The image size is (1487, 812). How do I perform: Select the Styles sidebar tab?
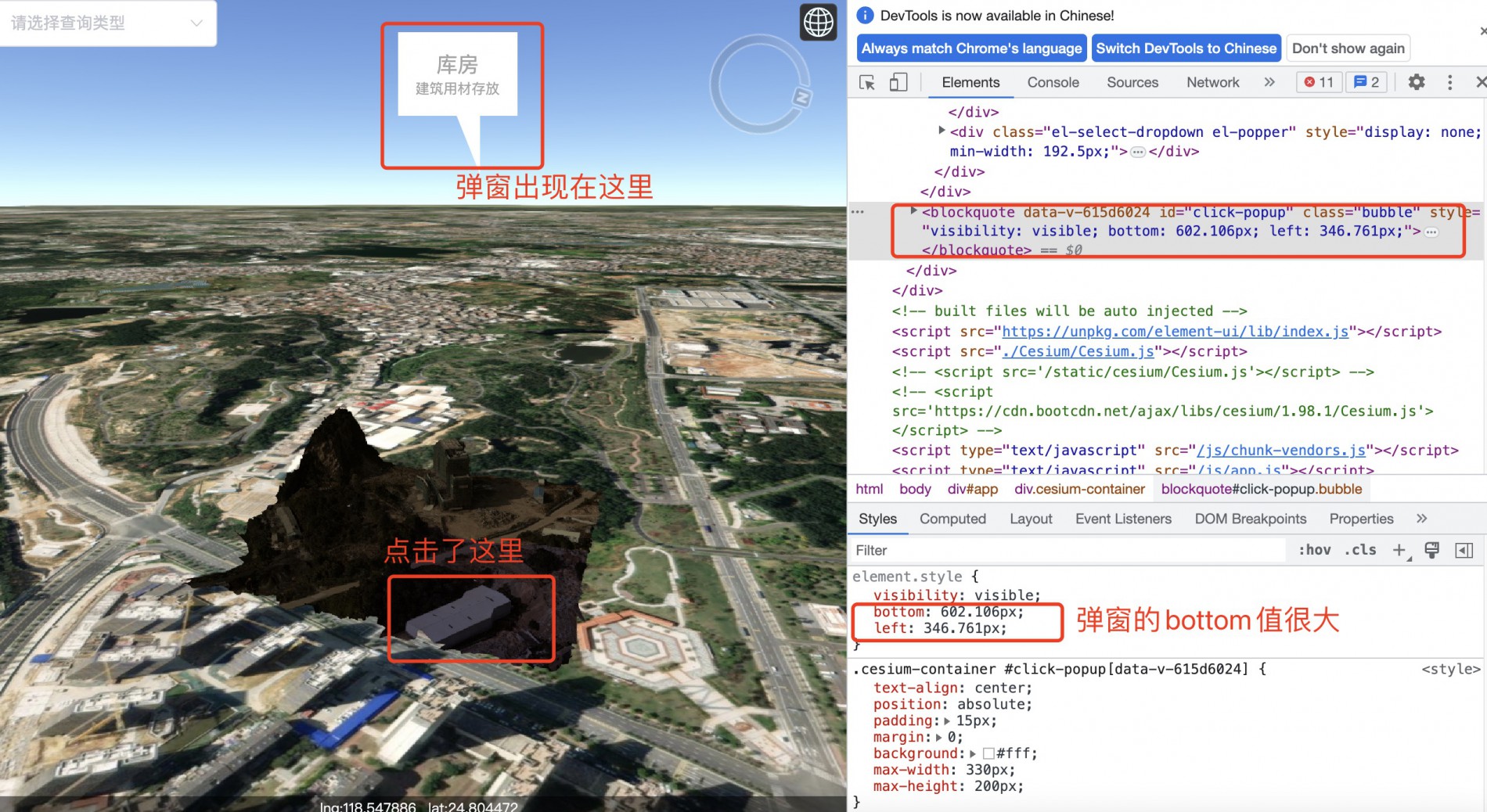click(877, 519)
